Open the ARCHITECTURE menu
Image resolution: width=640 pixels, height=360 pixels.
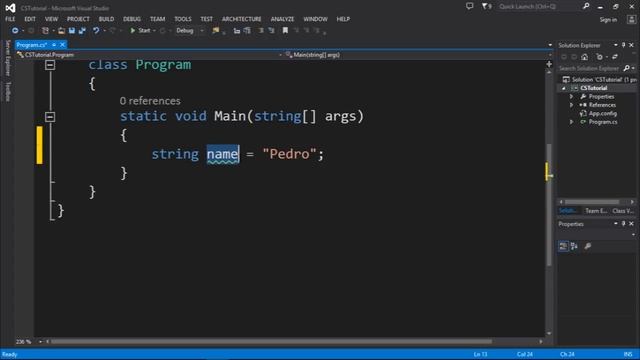pyautogui.click(x=242, y=19)
